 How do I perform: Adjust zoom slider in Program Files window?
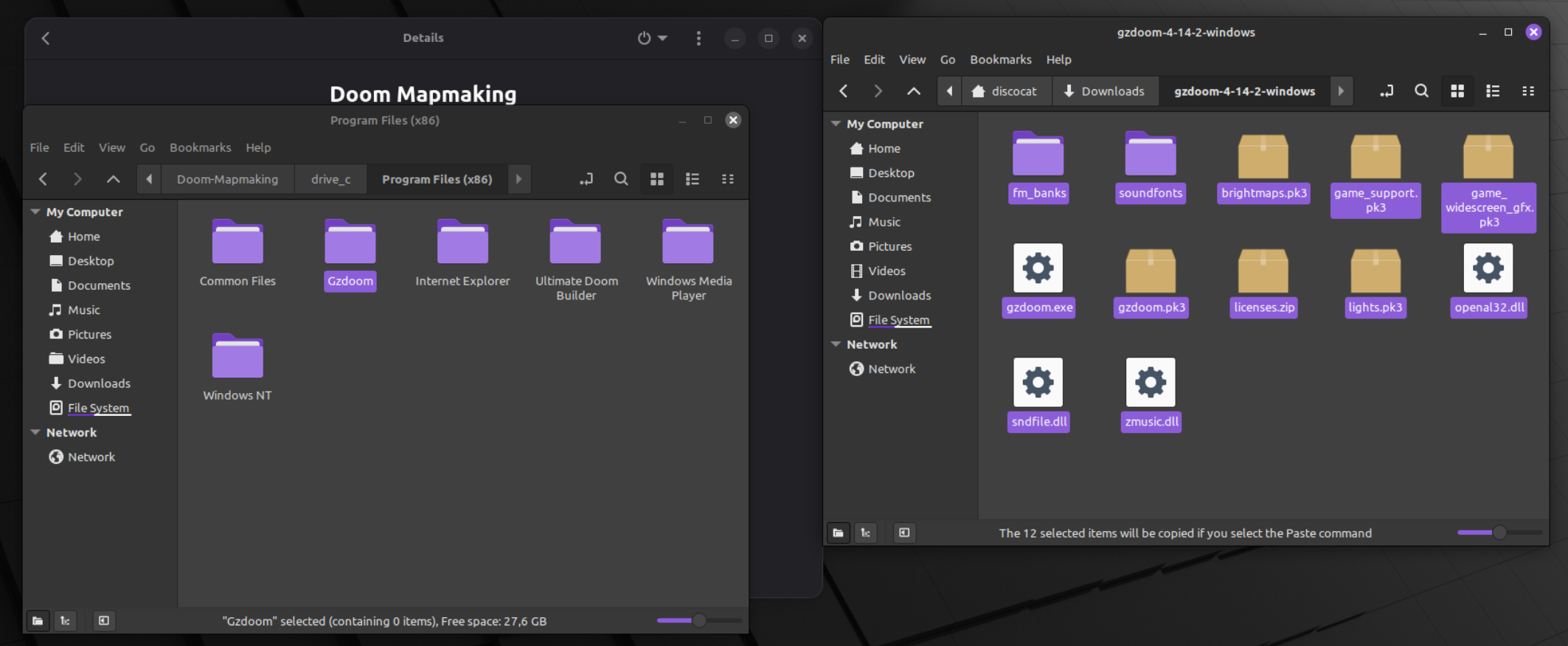tap(698, 621)
